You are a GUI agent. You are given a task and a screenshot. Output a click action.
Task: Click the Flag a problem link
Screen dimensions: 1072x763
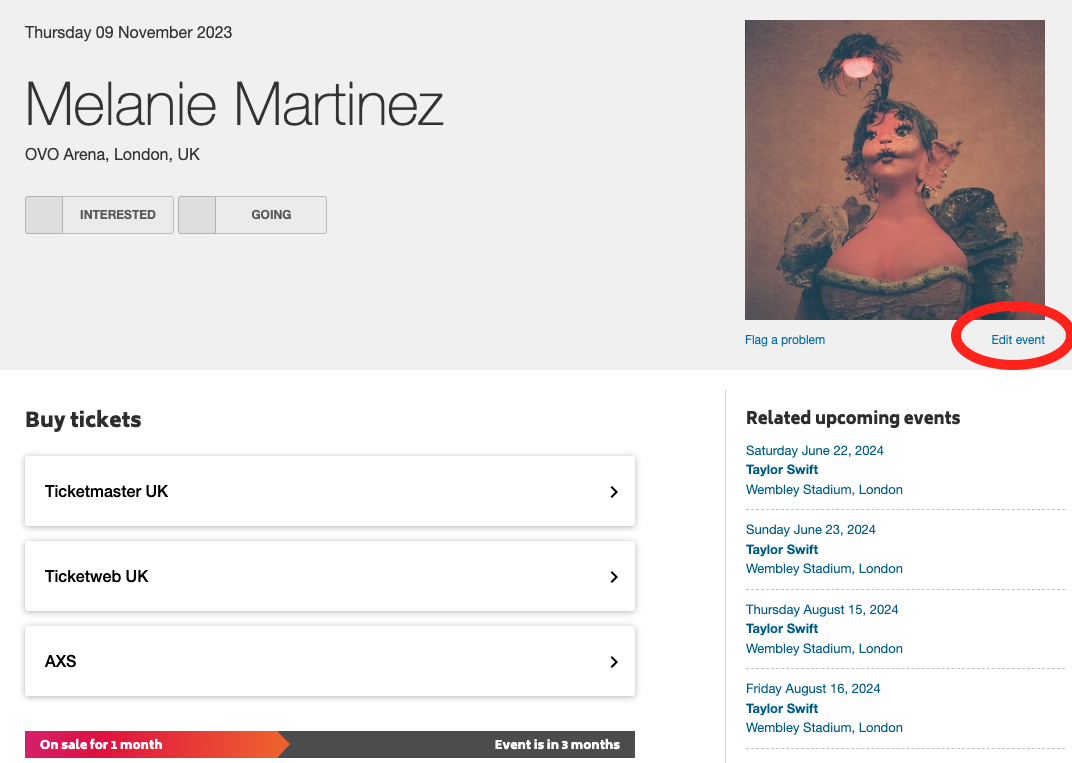tap(785, 340)
